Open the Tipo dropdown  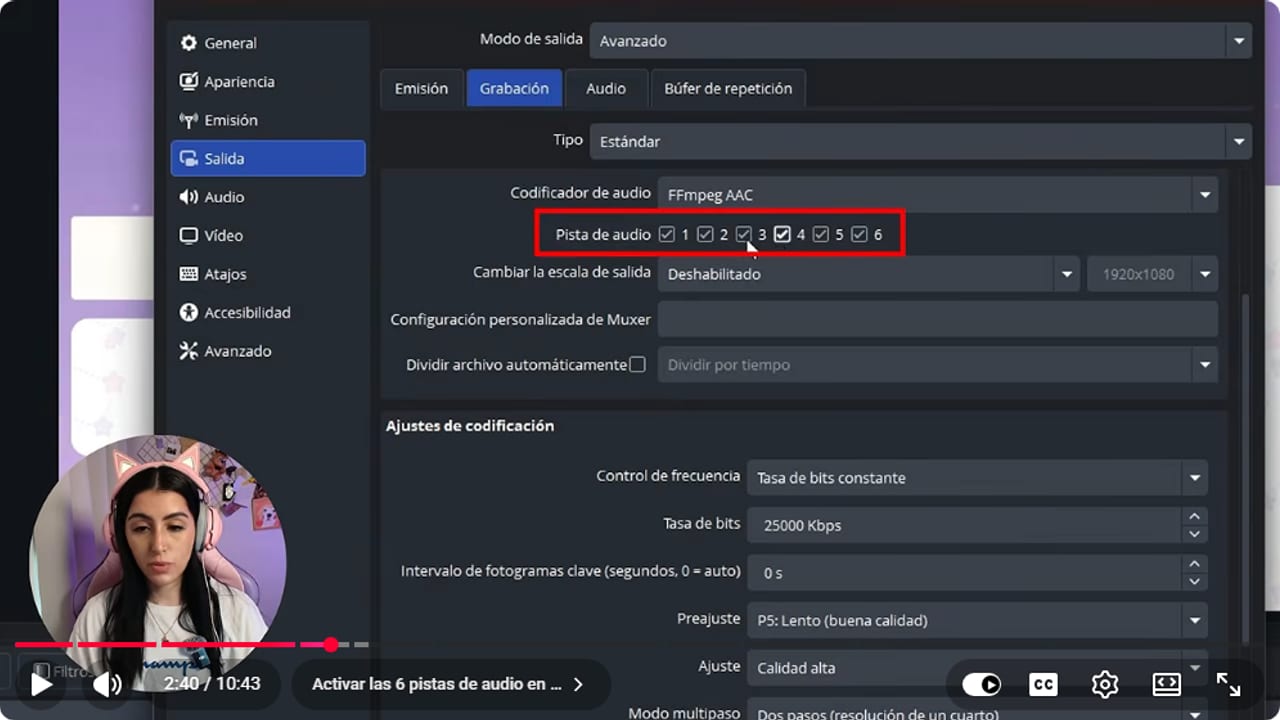tap(920, 142)
